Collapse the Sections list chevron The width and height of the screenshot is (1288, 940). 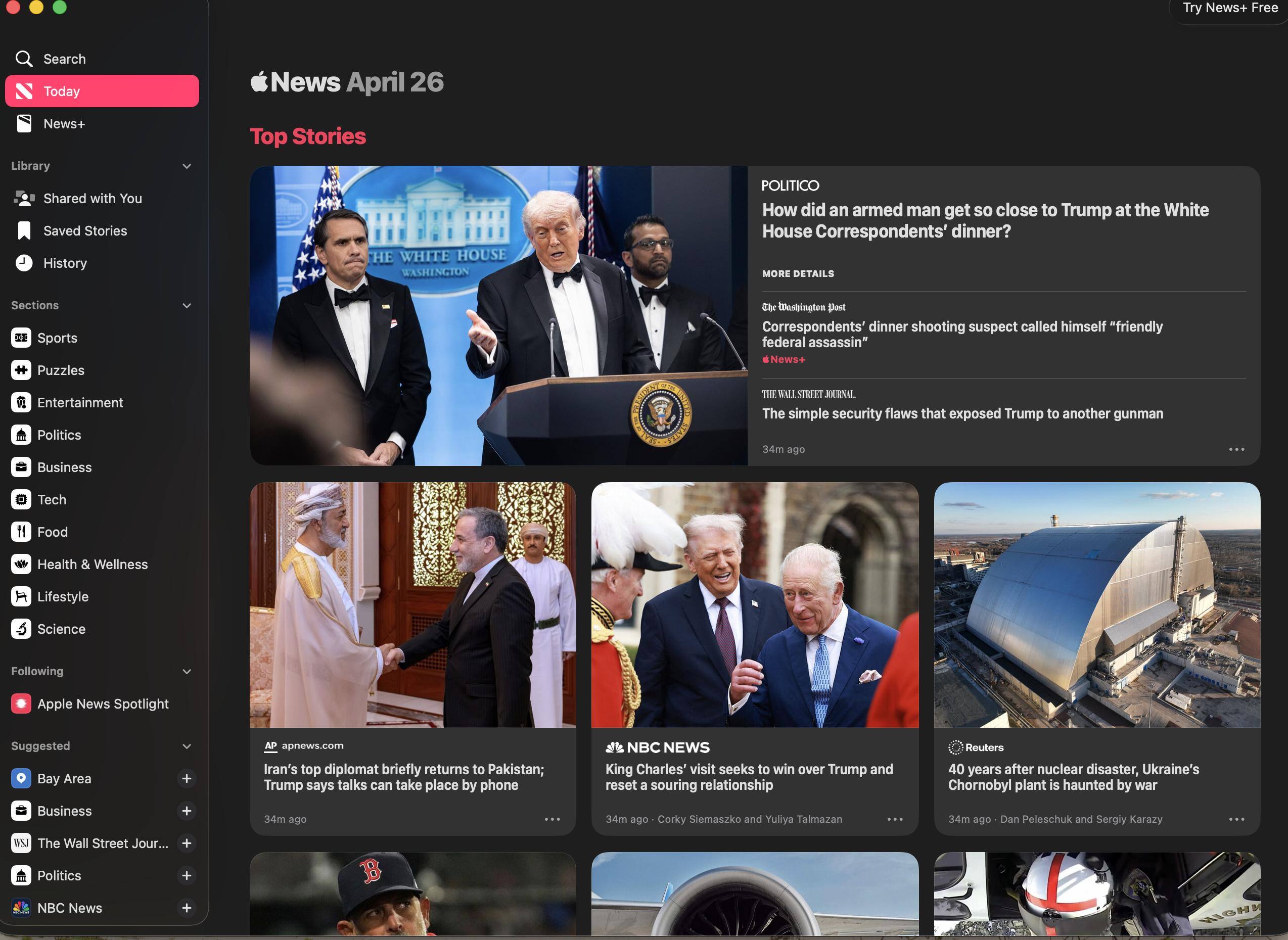pos(187,306)
